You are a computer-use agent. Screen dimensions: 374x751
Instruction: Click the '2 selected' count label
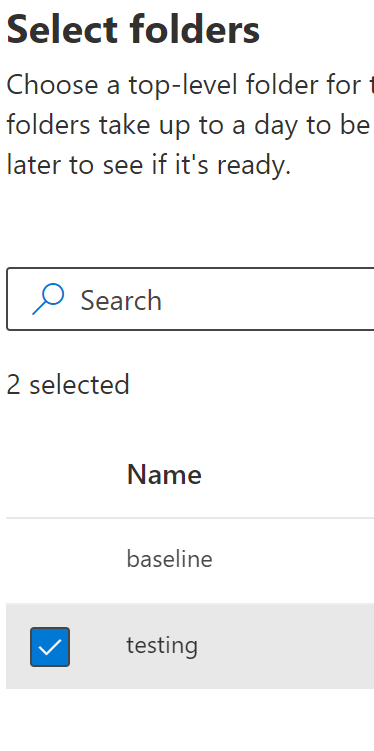(68, 385)
